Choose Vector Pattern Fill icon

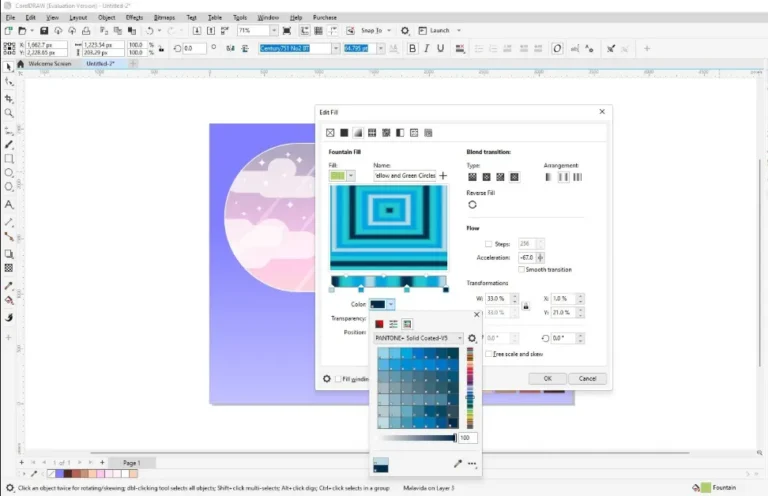372,133
